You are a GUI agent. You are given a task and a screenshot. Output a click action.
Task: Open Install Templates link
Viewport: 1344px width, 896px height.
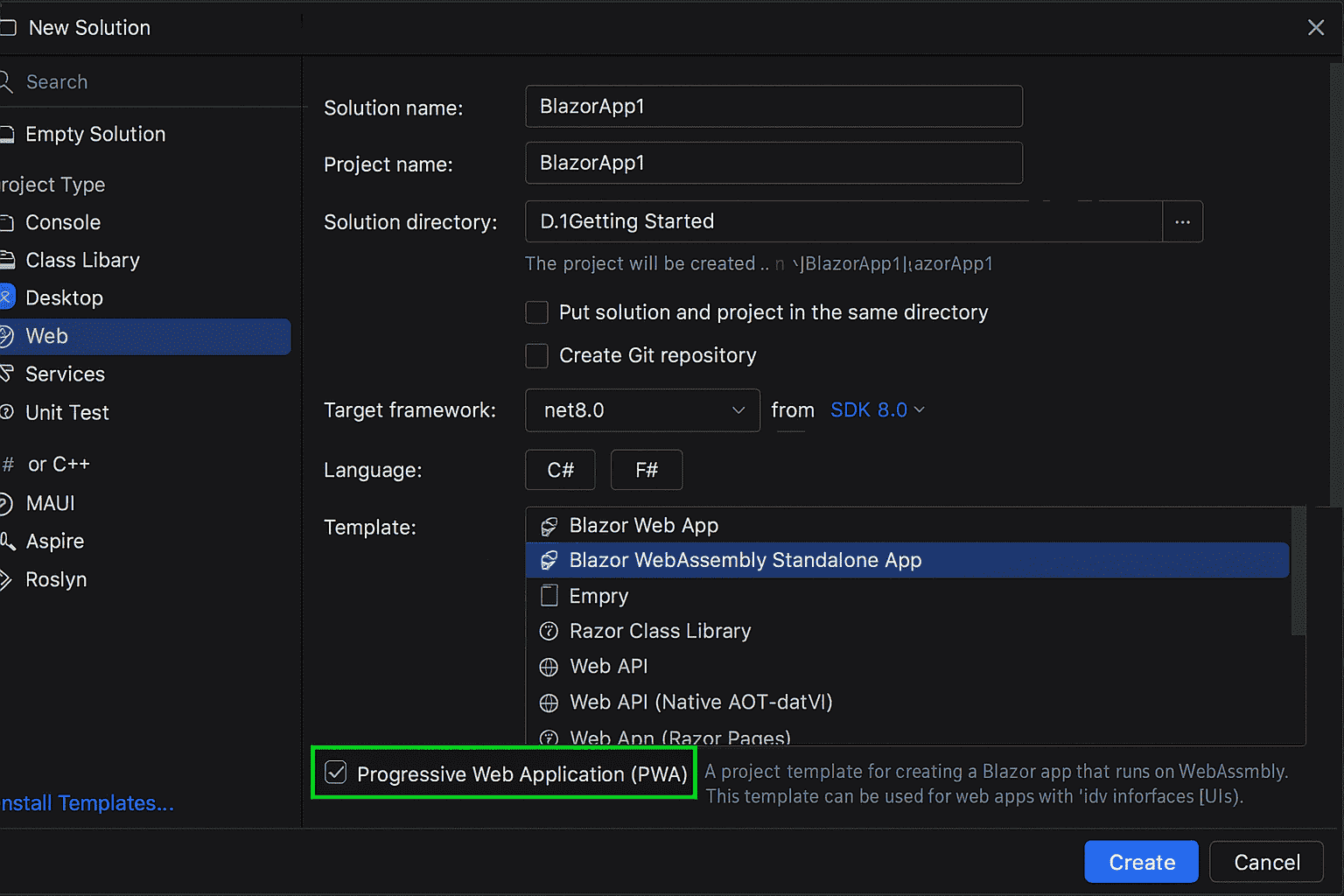click(87, 803)
